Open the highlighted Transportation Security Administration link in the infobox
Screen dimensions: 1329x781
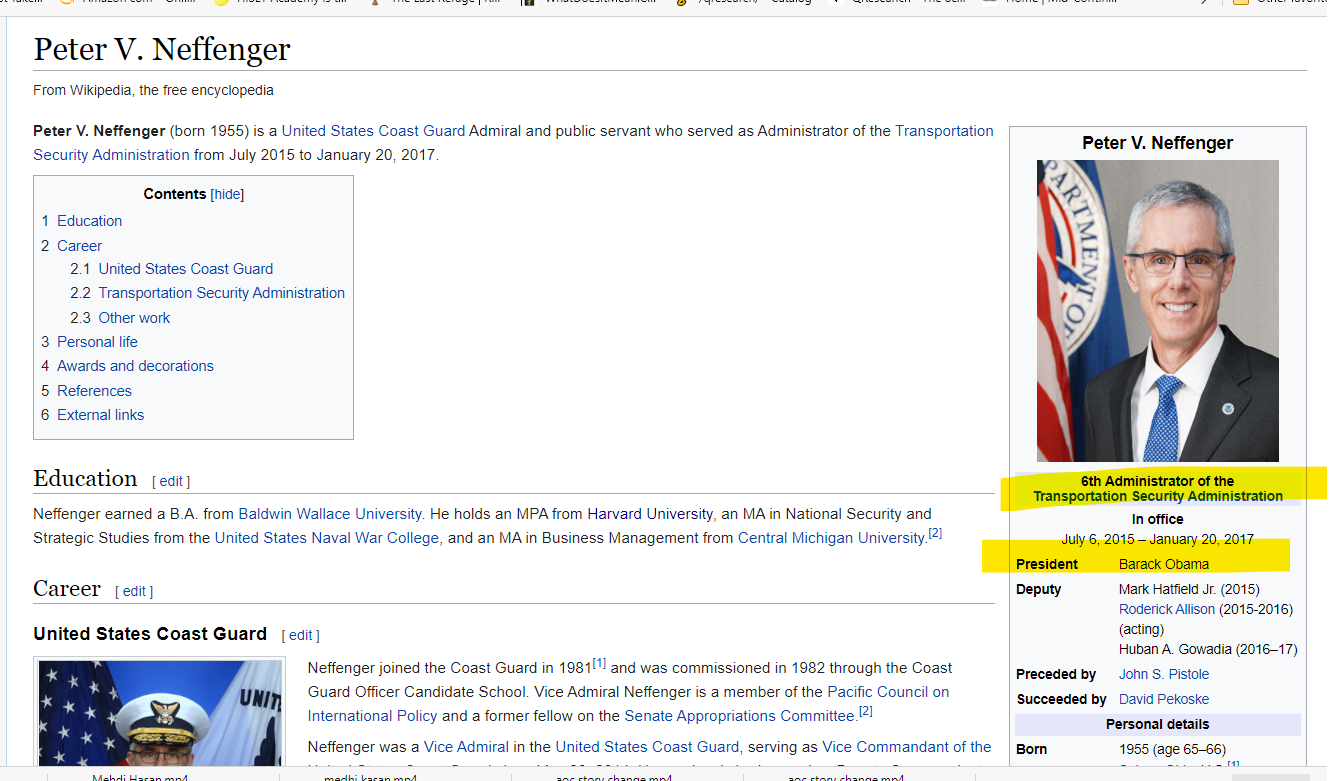(1158, 496)
